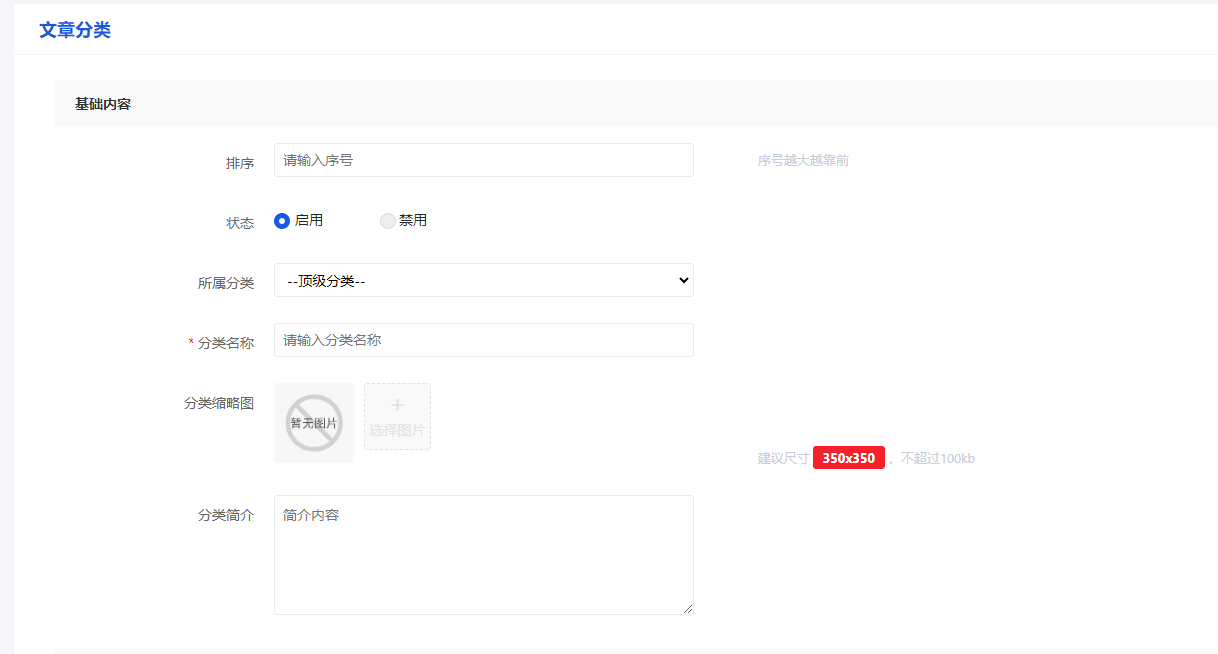
Task: Select the 启用 radio button
Action: (282, 221)
